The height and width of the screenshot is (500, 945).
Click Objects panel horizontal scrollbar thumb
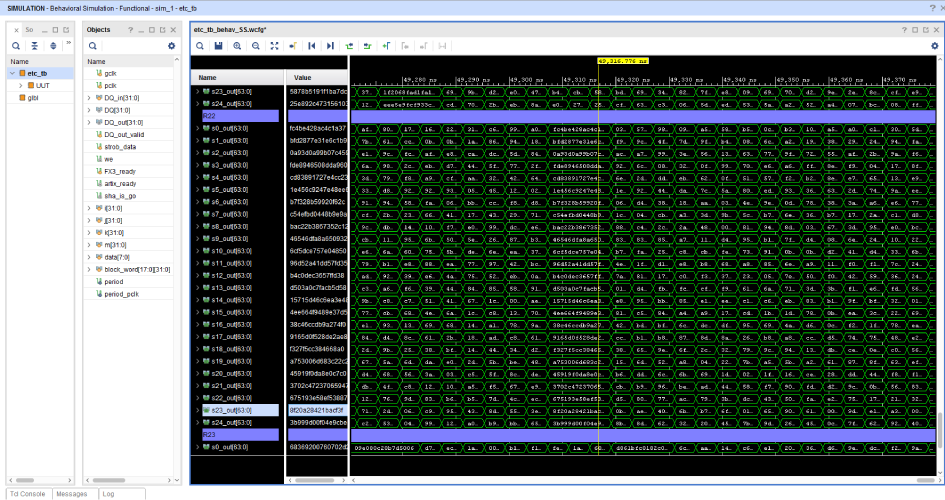point(109,480)
